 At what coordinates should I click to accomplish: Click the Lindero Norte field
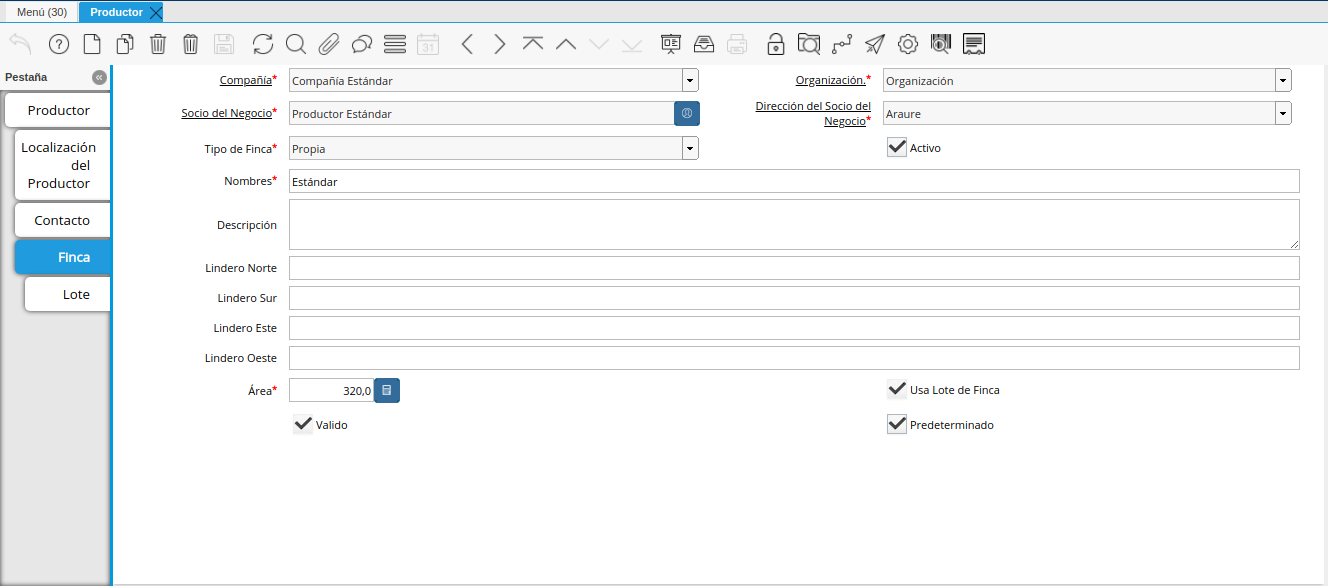click(794, 268)
